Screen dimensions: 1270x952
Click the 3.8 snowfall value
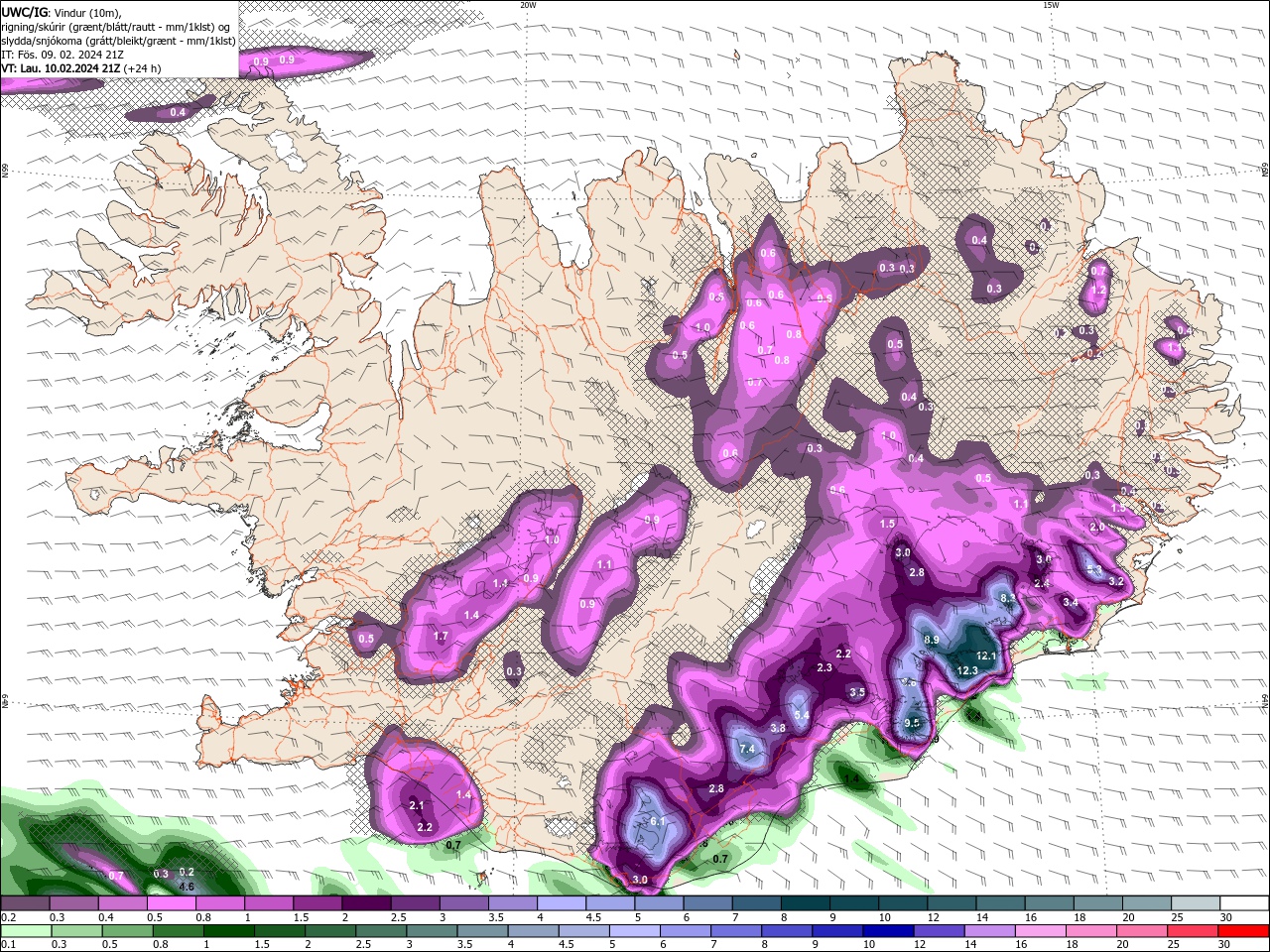coord(778,729)
